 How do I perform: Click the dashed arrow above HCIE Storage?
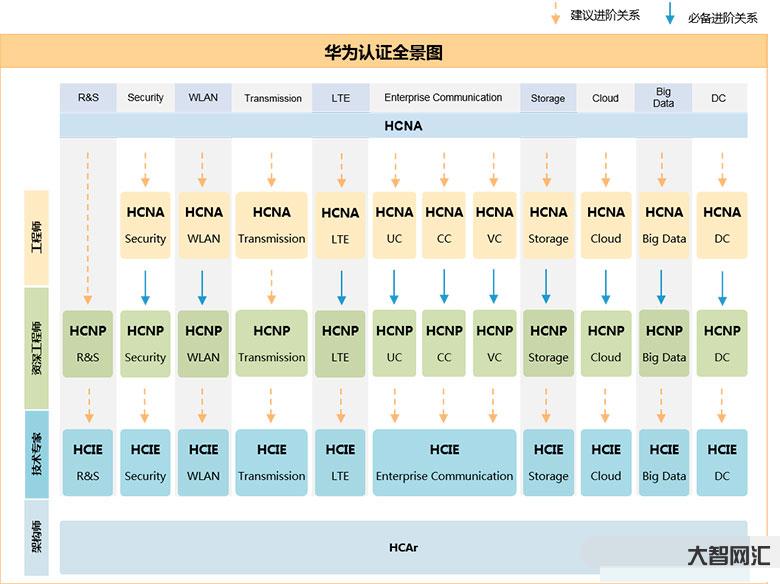548,405
